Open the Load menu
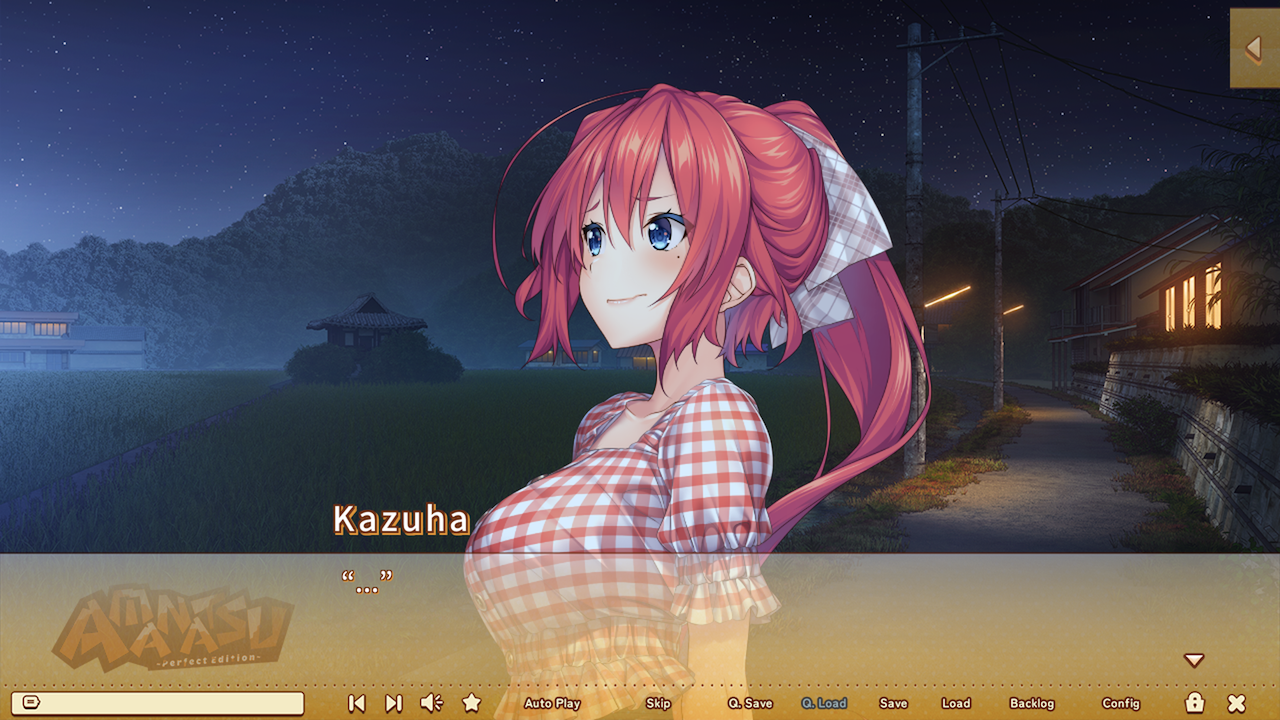1280x720 pixels. (x=956, y=703)
